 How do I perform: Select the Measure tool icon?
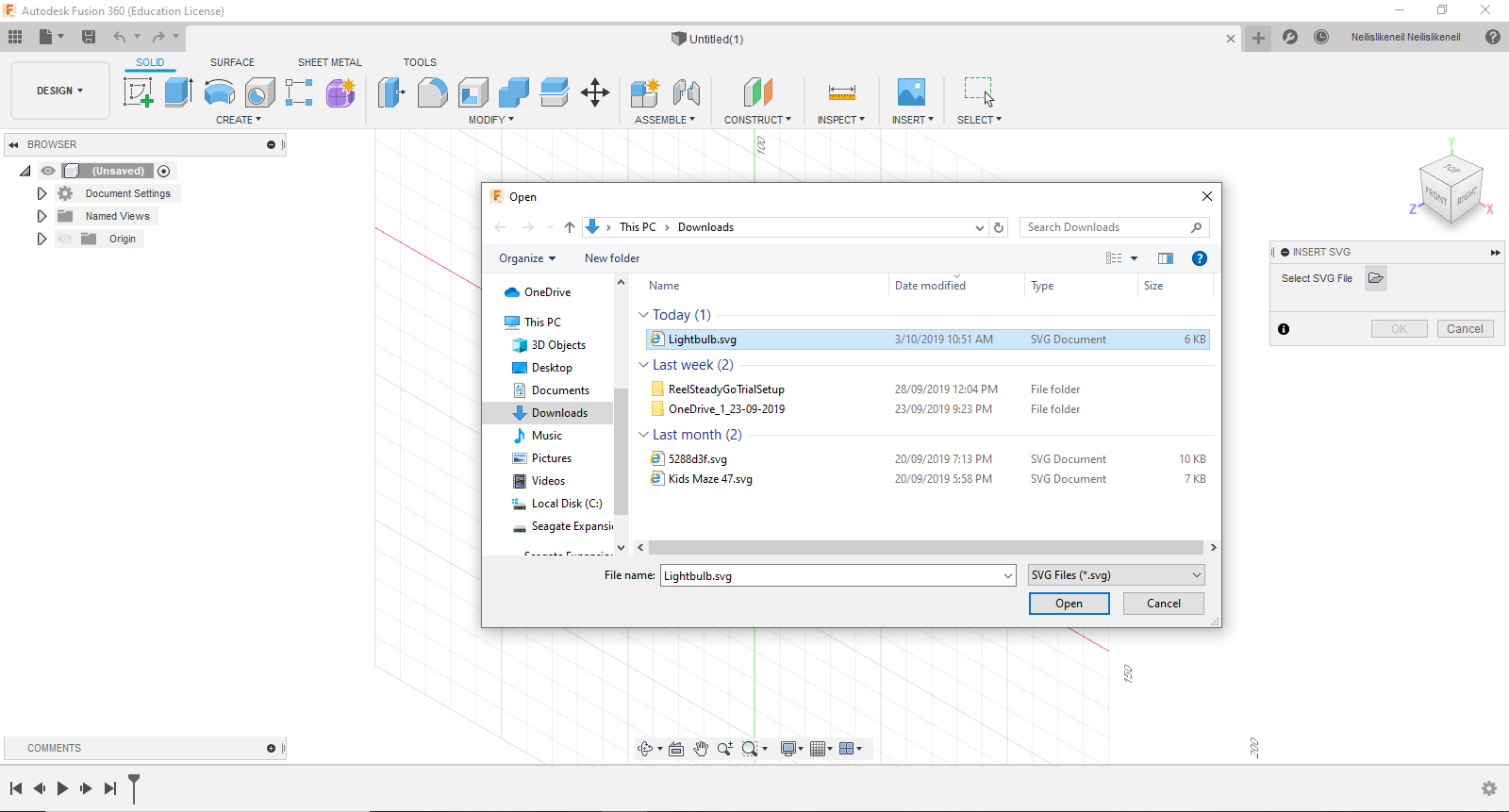coord(841,92)
